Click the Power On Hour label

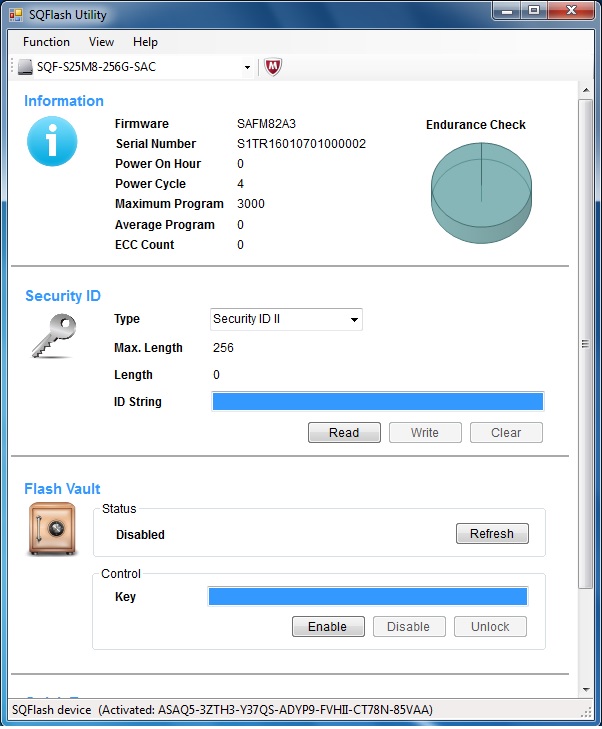(x=158, y=164)
